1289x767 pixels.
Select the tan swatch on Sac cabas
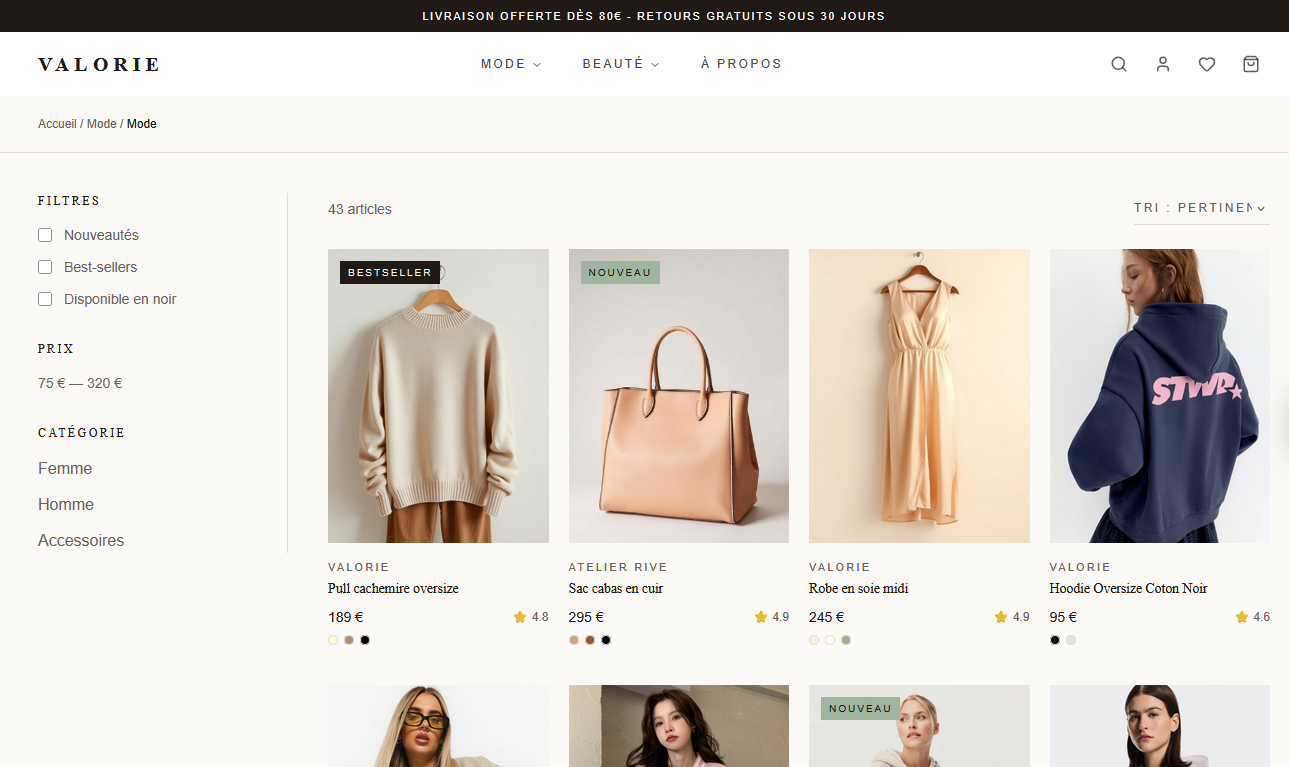point(574,640)
